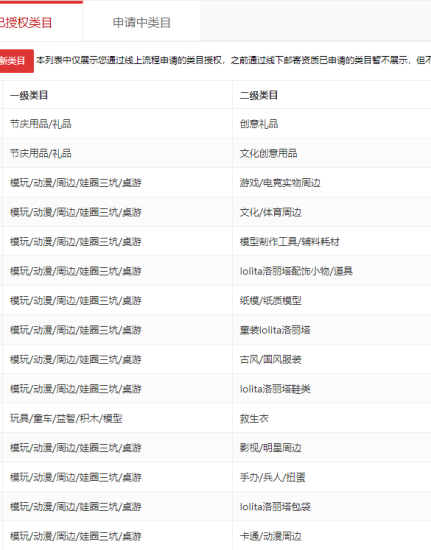This screenshot has height=550, width=431.
Task: Select the 一级类目 column header
Action: 29,95
